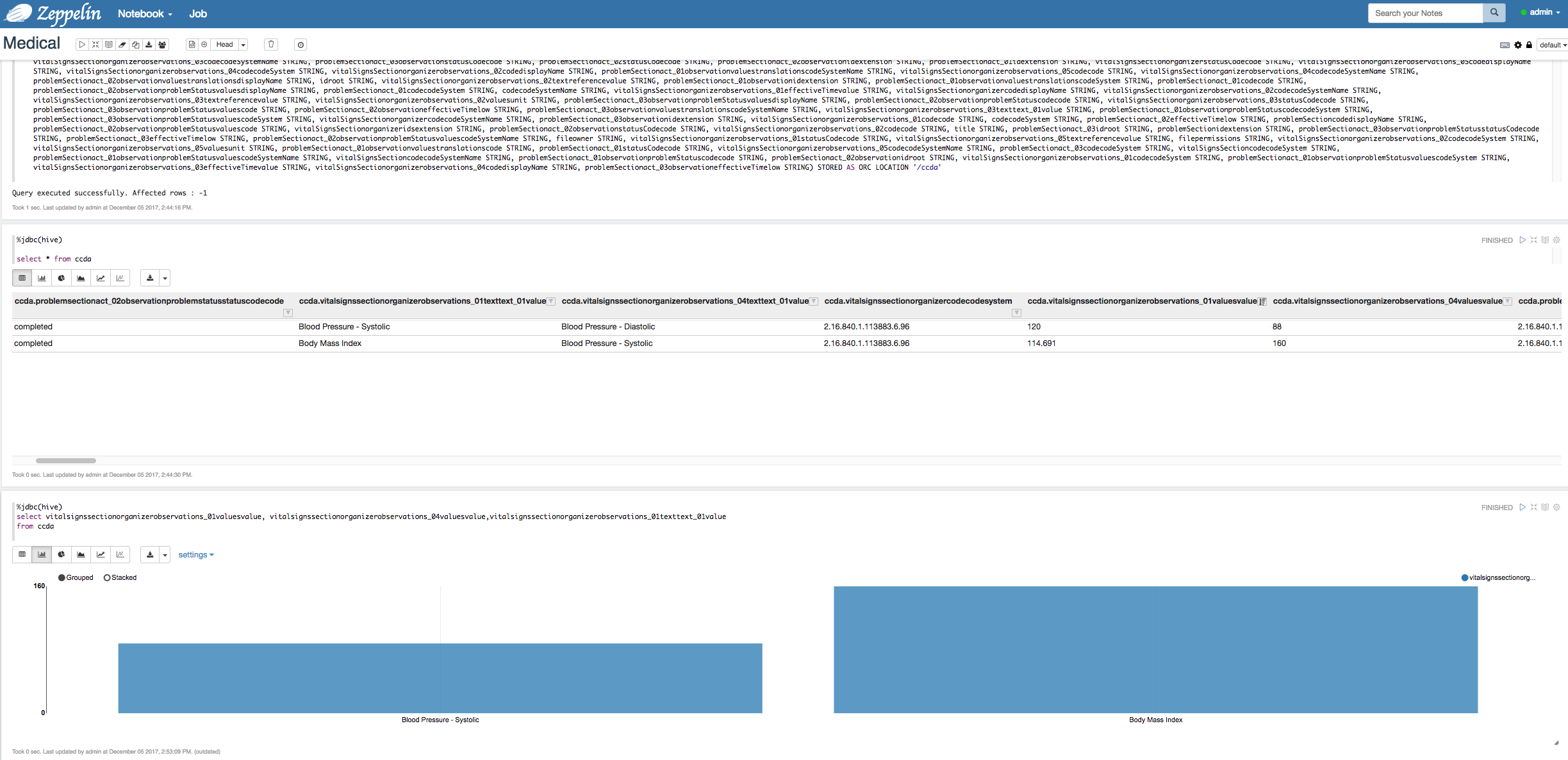Open the Job page
Image resolution: width=1568 pixels, height=760 pixels.
[x=198, y=13]
